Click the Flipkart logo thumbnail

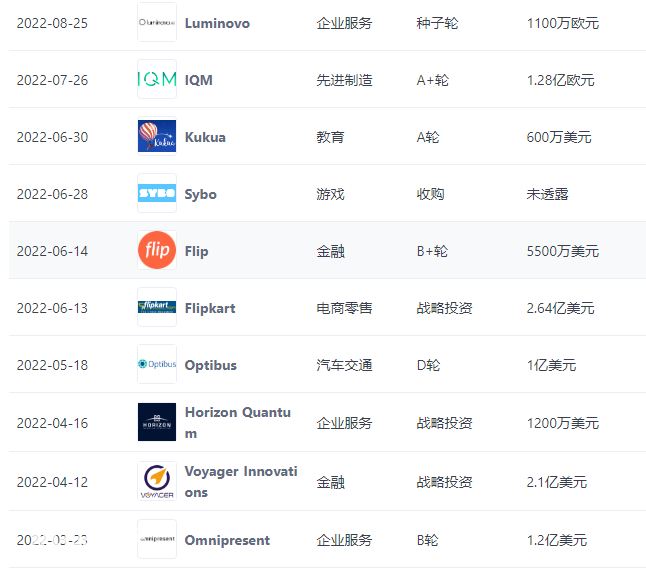(x=157, y=307)
